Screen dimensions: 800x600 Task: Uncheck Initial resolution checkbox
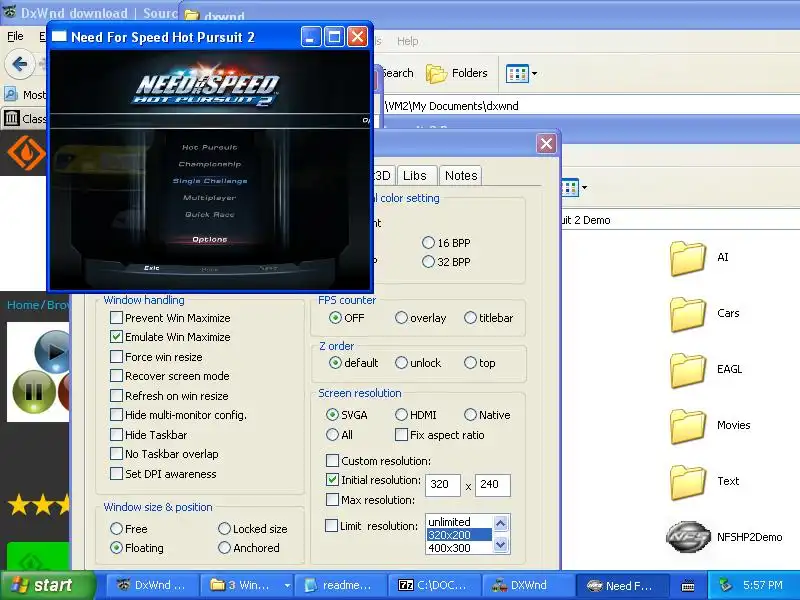(332, 480)
